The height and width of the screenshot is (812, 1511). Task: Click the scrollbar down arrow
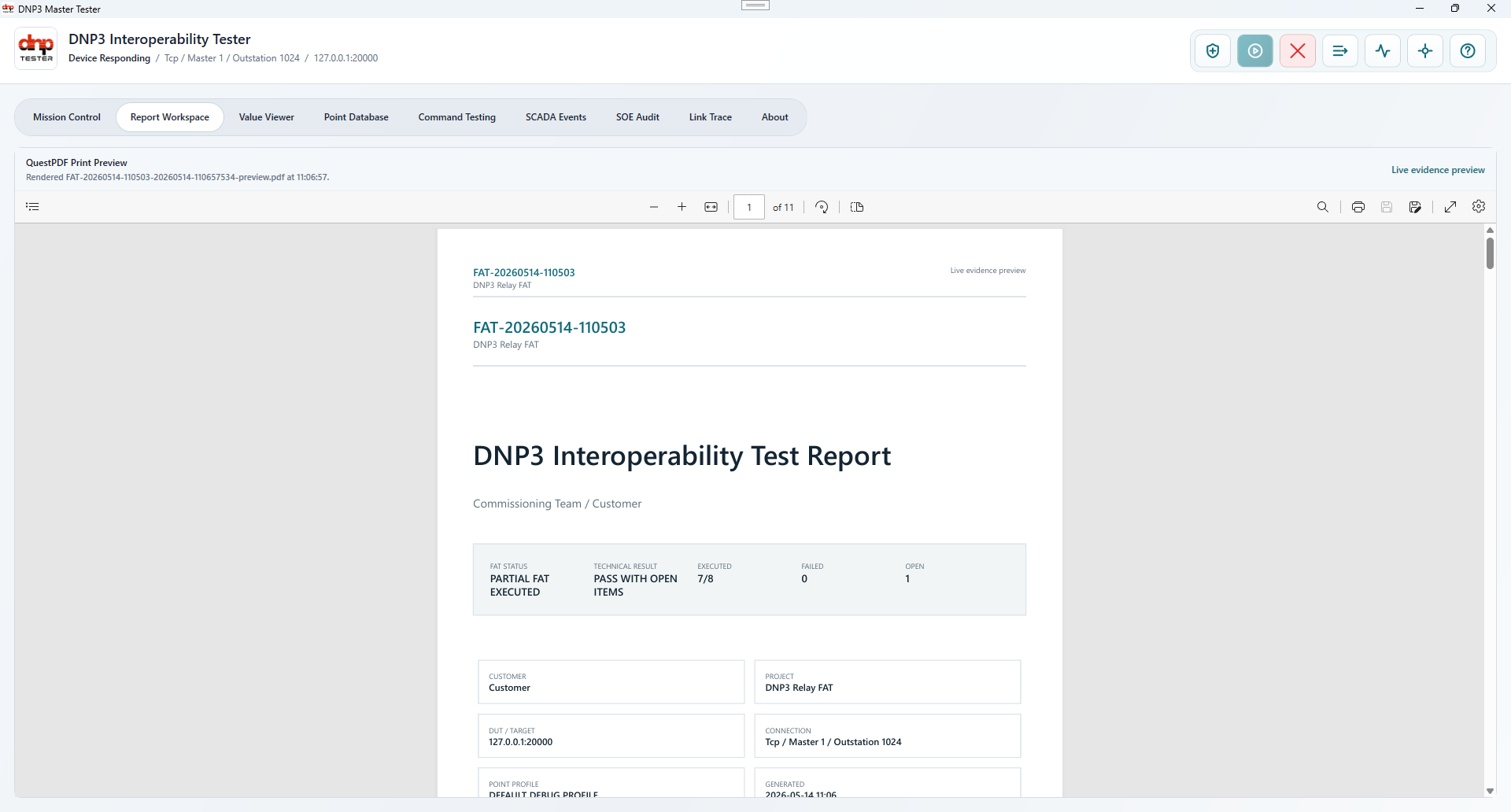1490,791
